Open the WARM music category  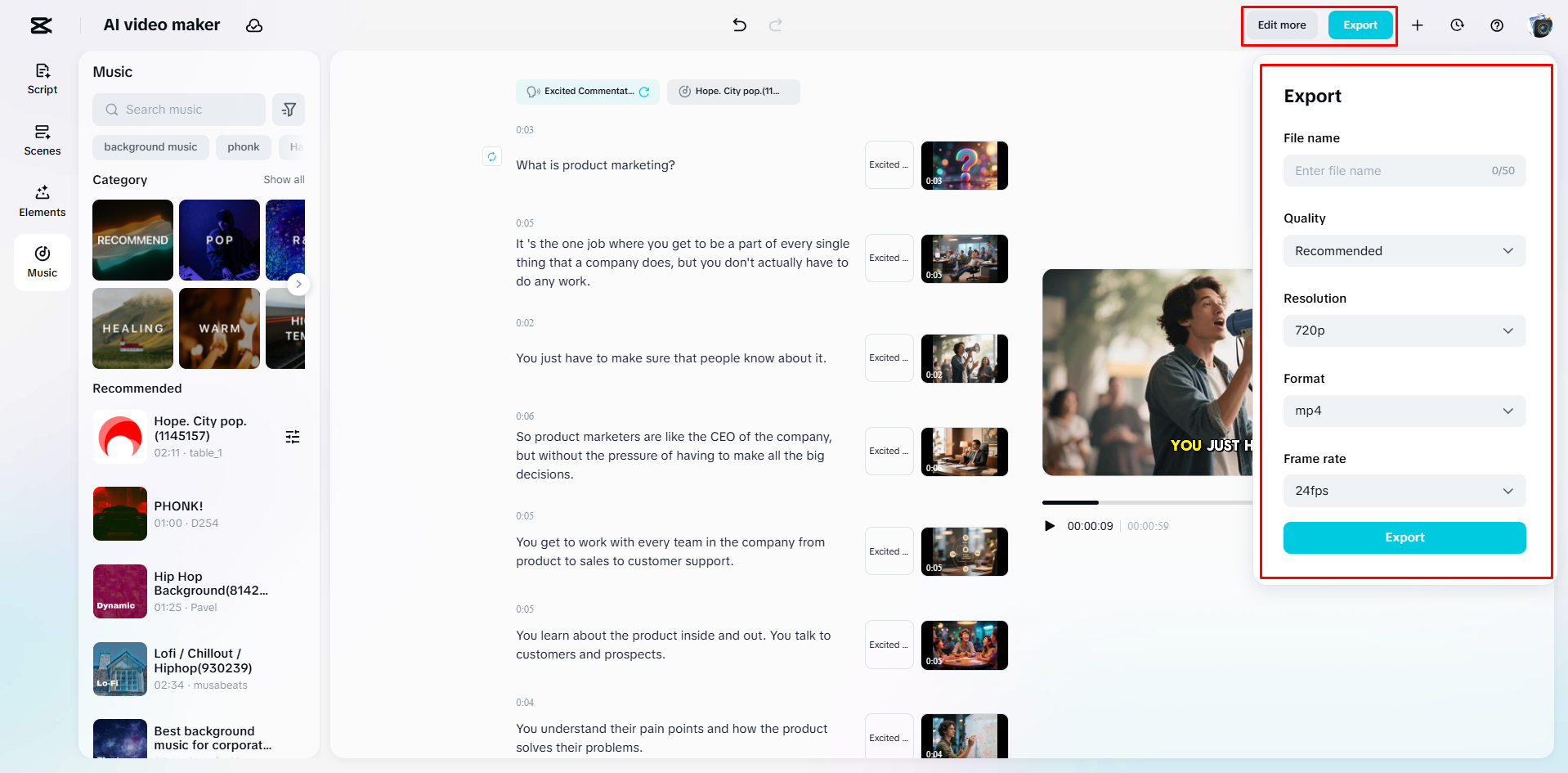(x=219, y=328)
